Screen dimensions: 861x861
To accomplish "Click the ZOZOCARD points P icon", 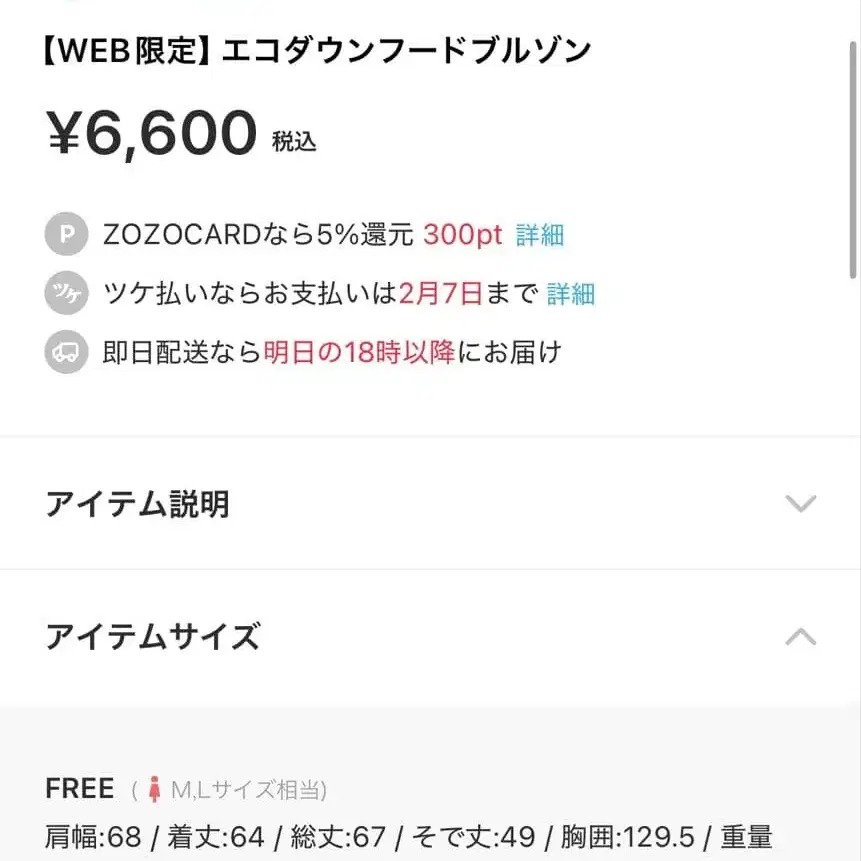I will (x=65, y=235).
